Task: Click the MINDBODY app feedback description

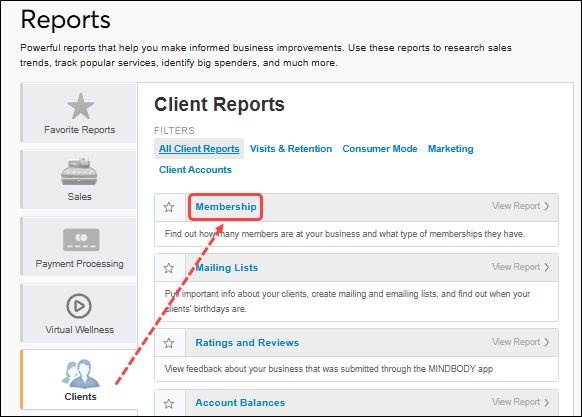Action: click(328, 369)
